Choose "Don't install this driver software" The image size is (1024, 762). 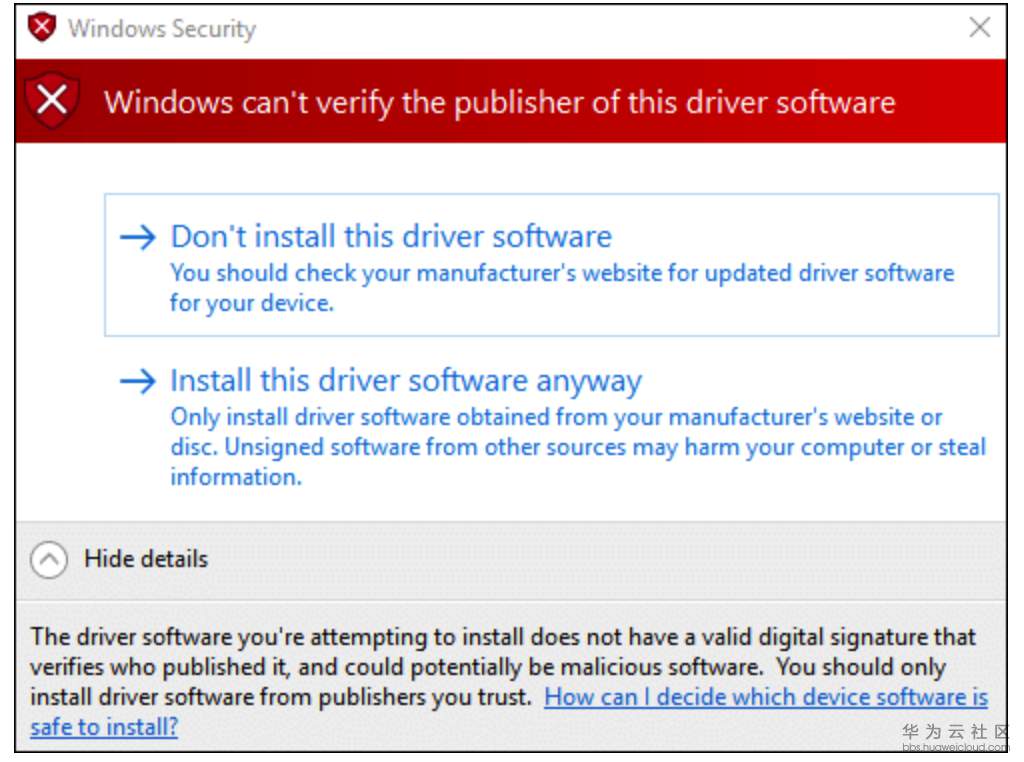[x=391, y=237]
